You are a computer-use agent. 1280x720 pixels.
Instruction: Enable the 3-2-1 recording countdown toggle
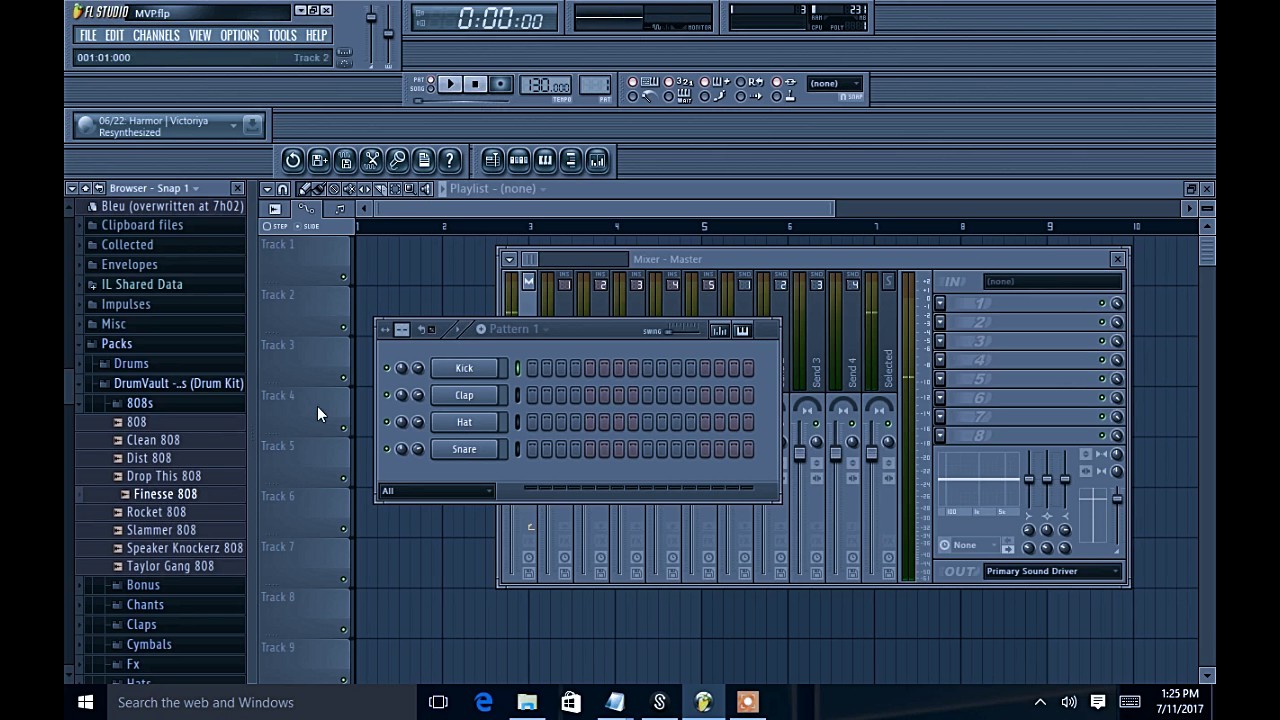point(669,82)
